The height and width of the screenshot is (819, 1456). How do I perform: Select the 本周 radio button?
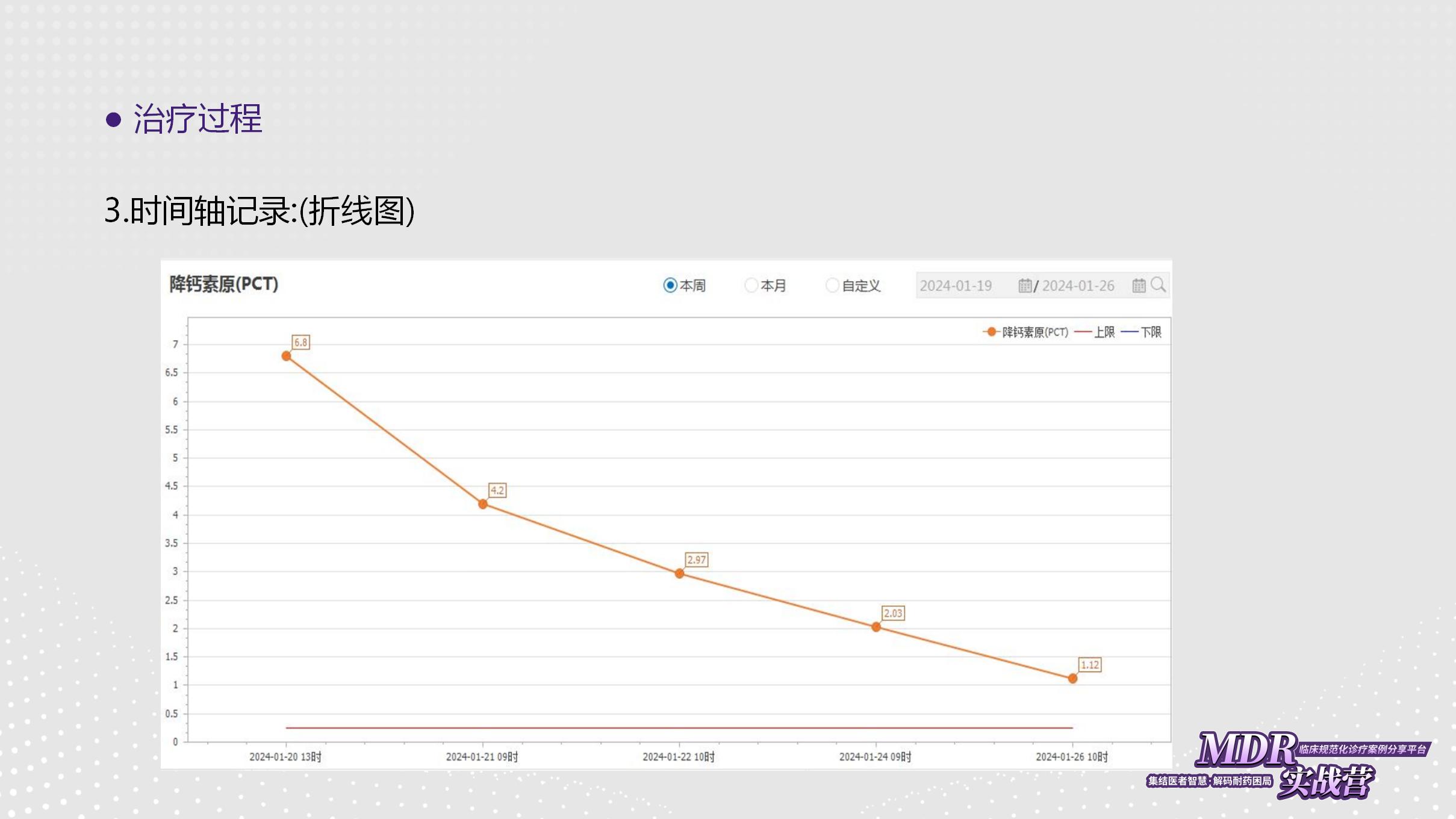tap(670, 285)
